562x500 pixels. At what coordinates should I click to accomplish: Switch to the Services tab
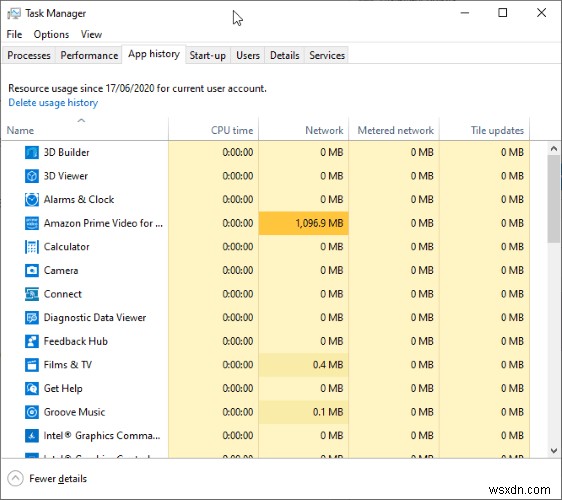coord(327,56)
